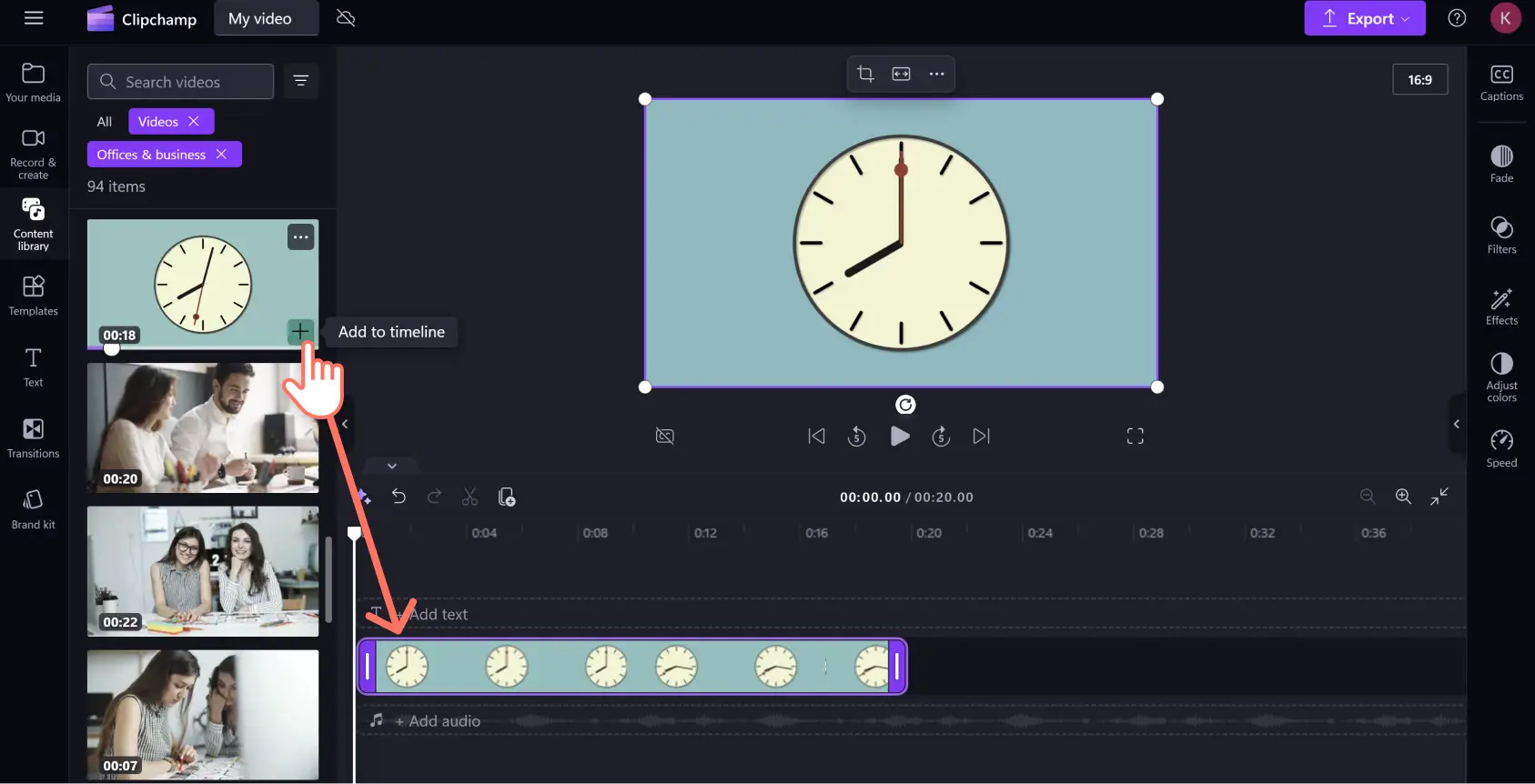The image size is (1535, 784).
Task: Select the 00:22 two women thumbnail
Action: [203, 571]
